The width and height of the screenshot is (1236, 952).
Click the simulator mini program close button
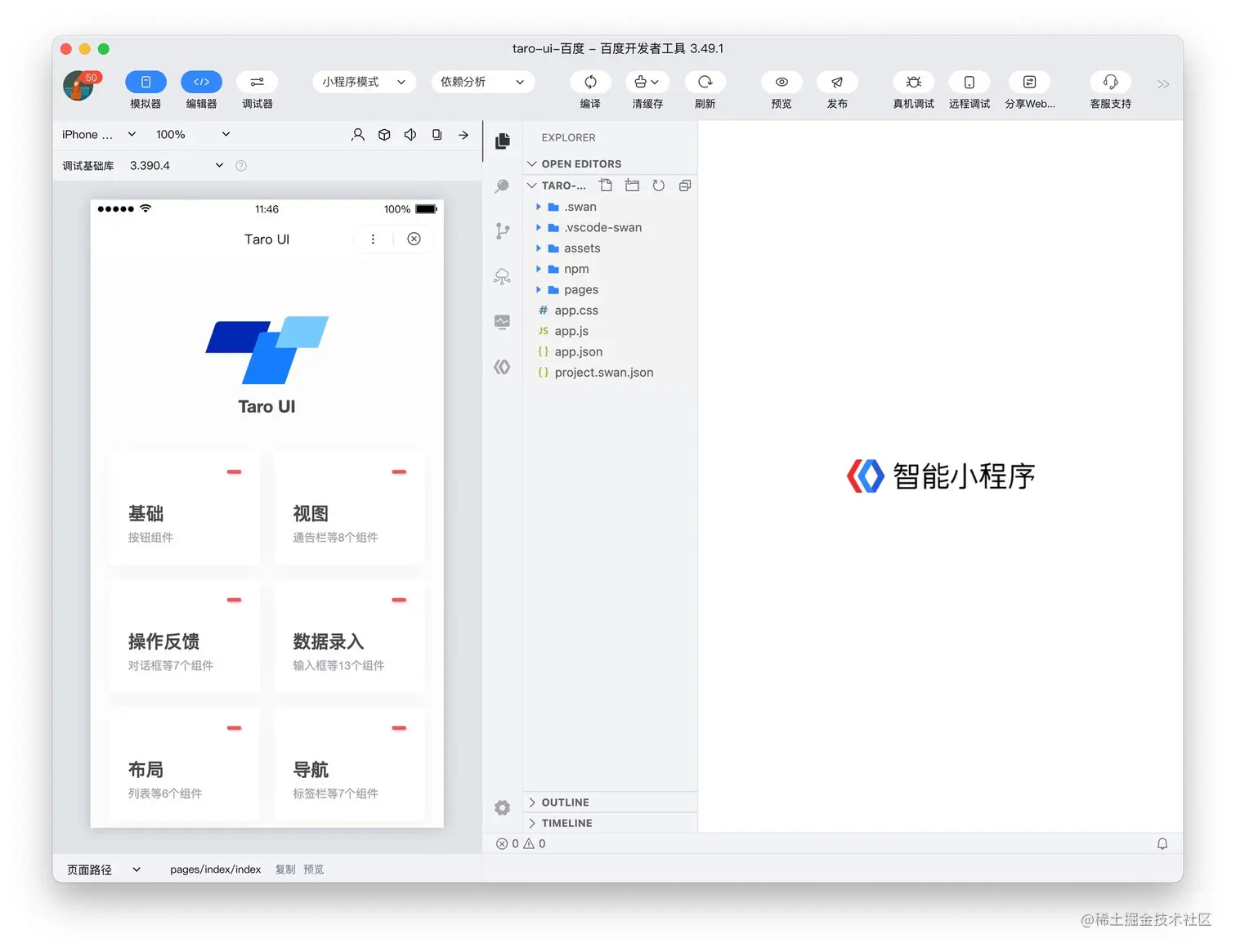tap(414, 239)
